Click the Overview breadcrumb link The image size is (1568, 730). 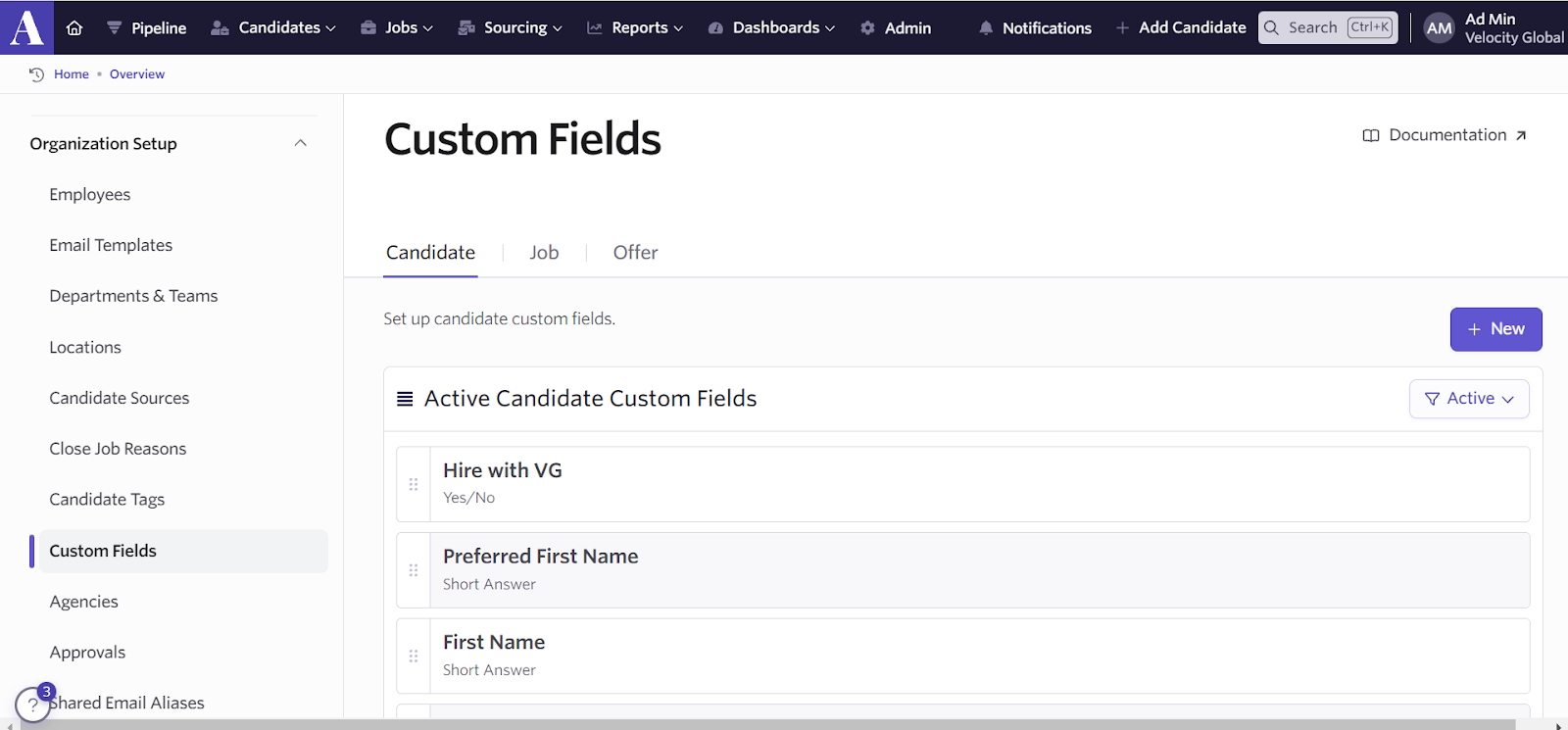click(137, 74)
